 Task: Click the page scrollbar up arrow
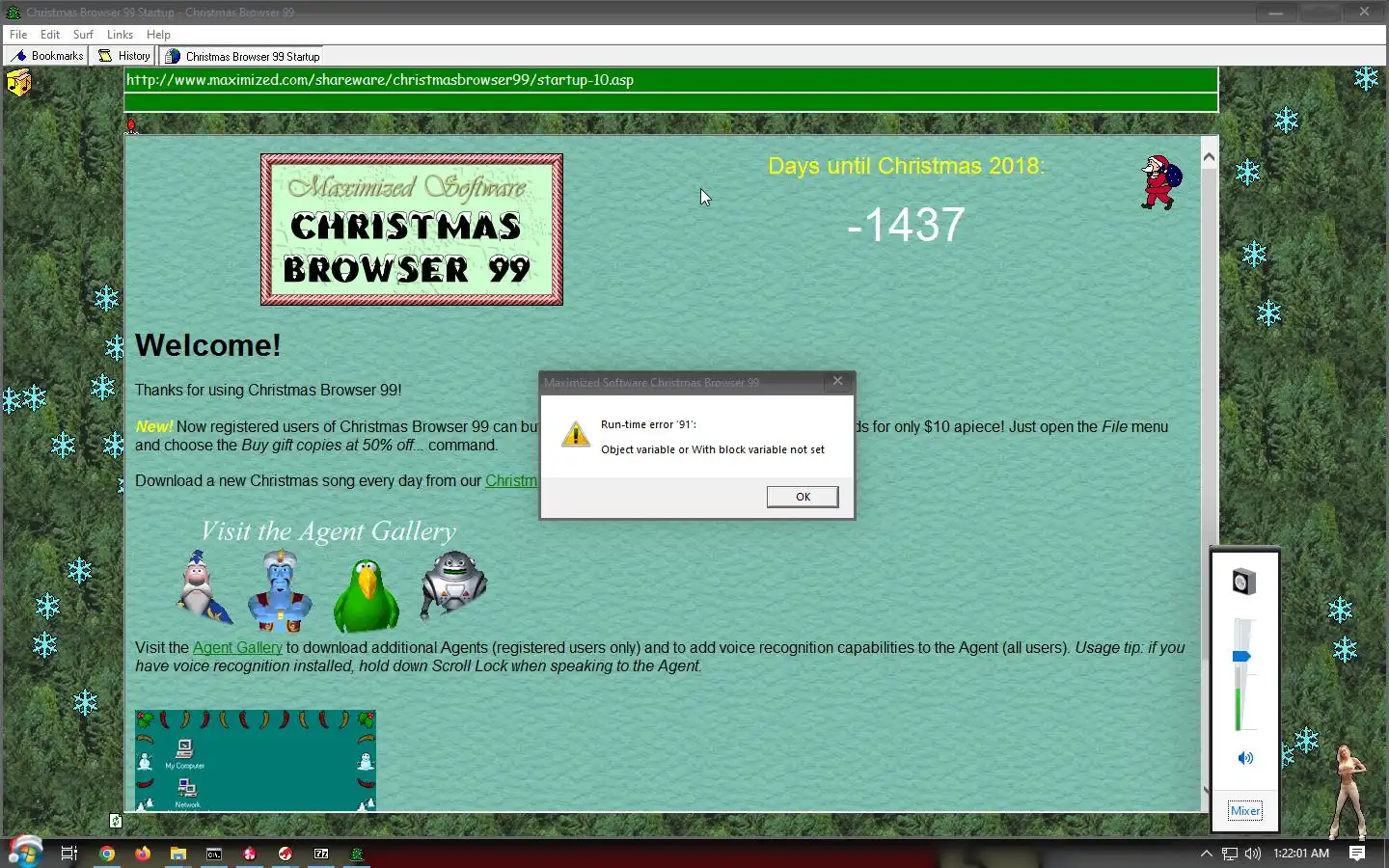tap(1210, 156)
